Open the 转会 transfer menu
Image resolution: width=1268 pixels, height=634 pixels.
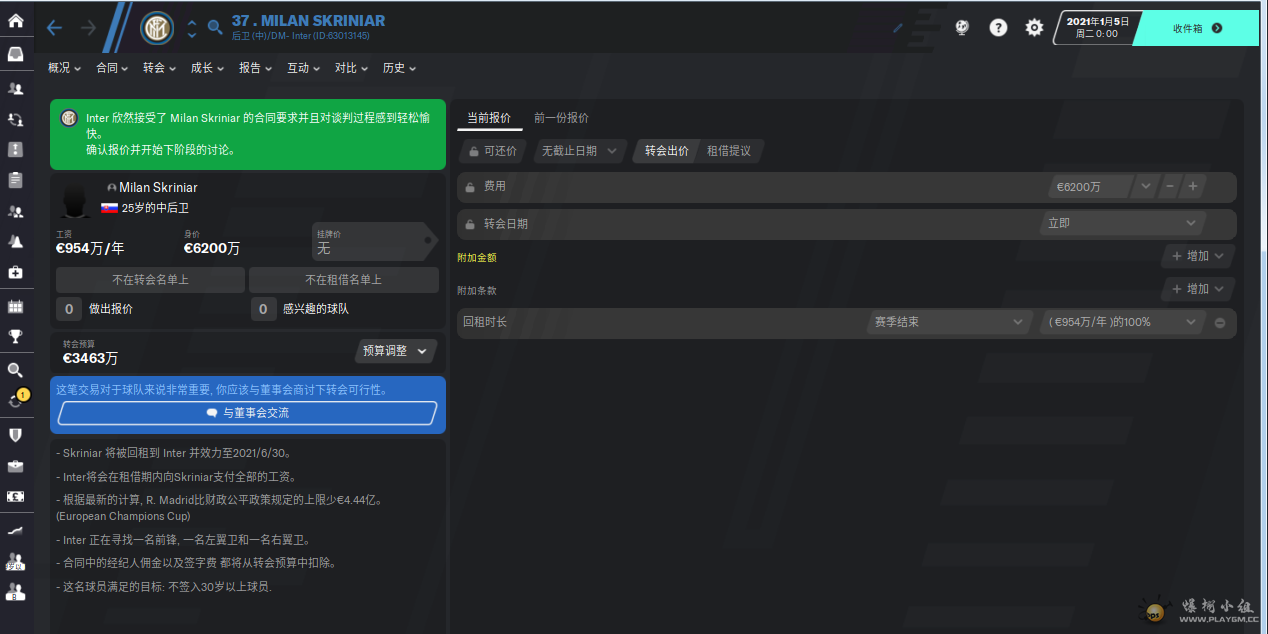[160, 68]
